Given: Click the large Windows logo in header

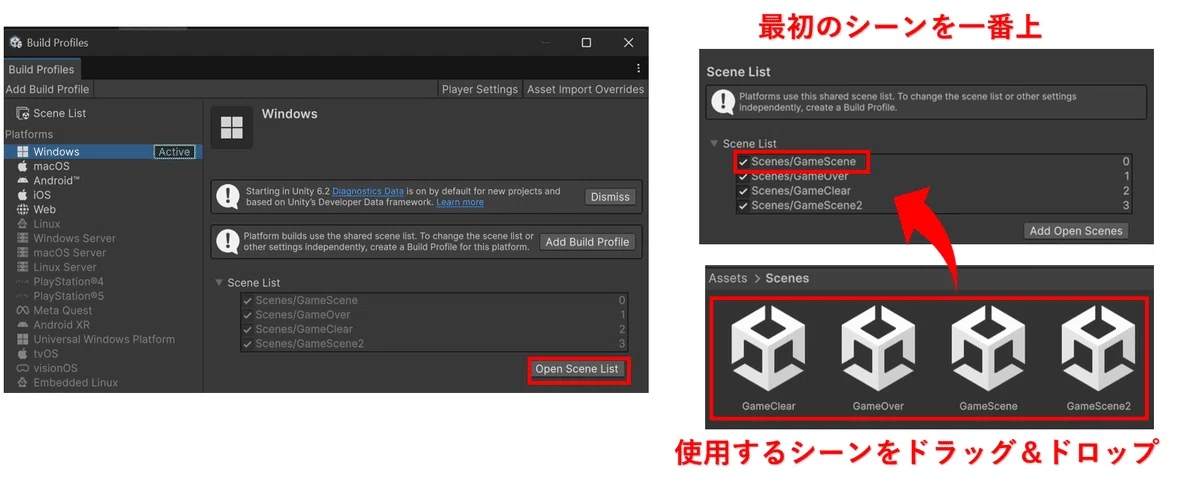Looking at the screenshot, I should pos(232,127).
